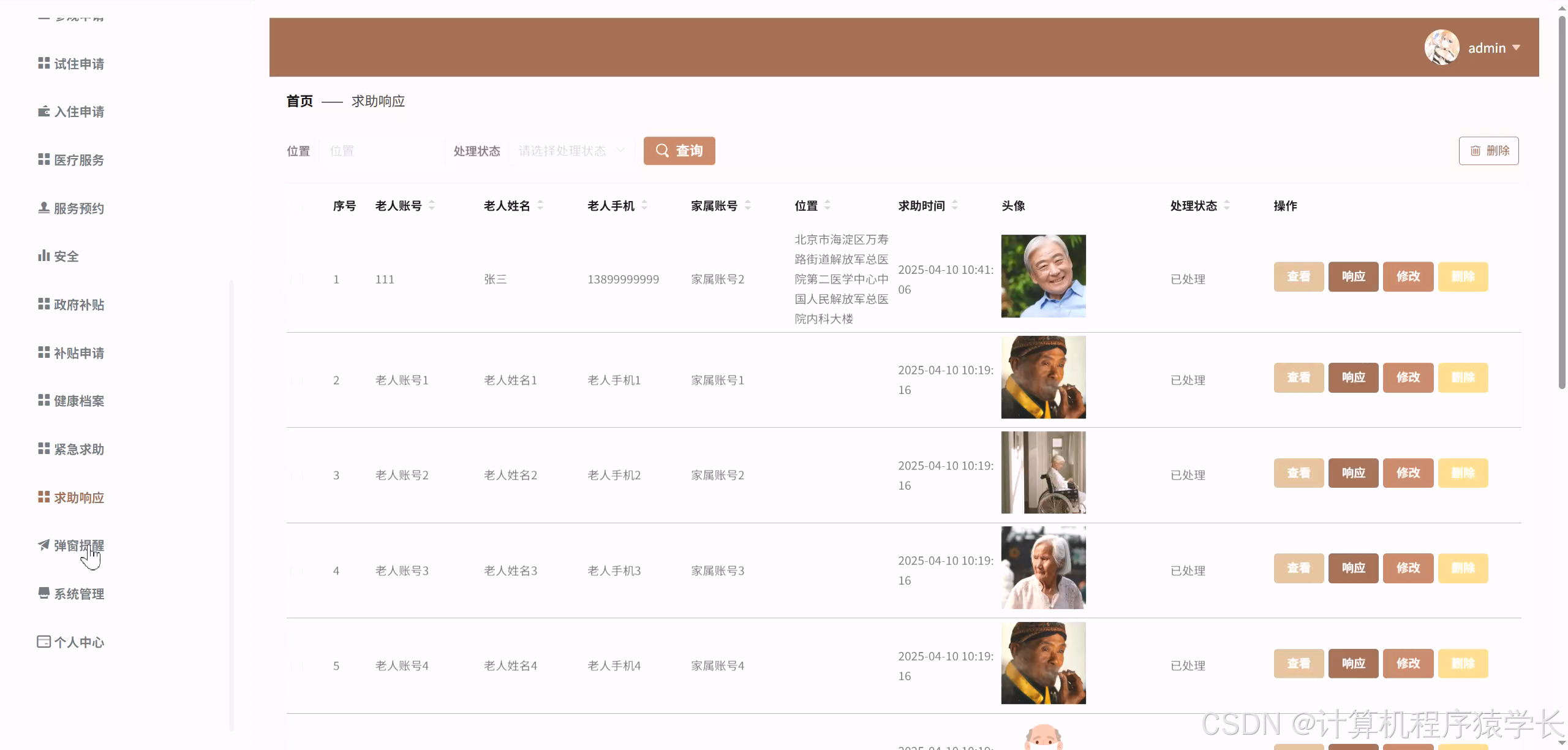Open the 处理状态 filter dropdown
1568x750 pixels.
tap(570, 151)
